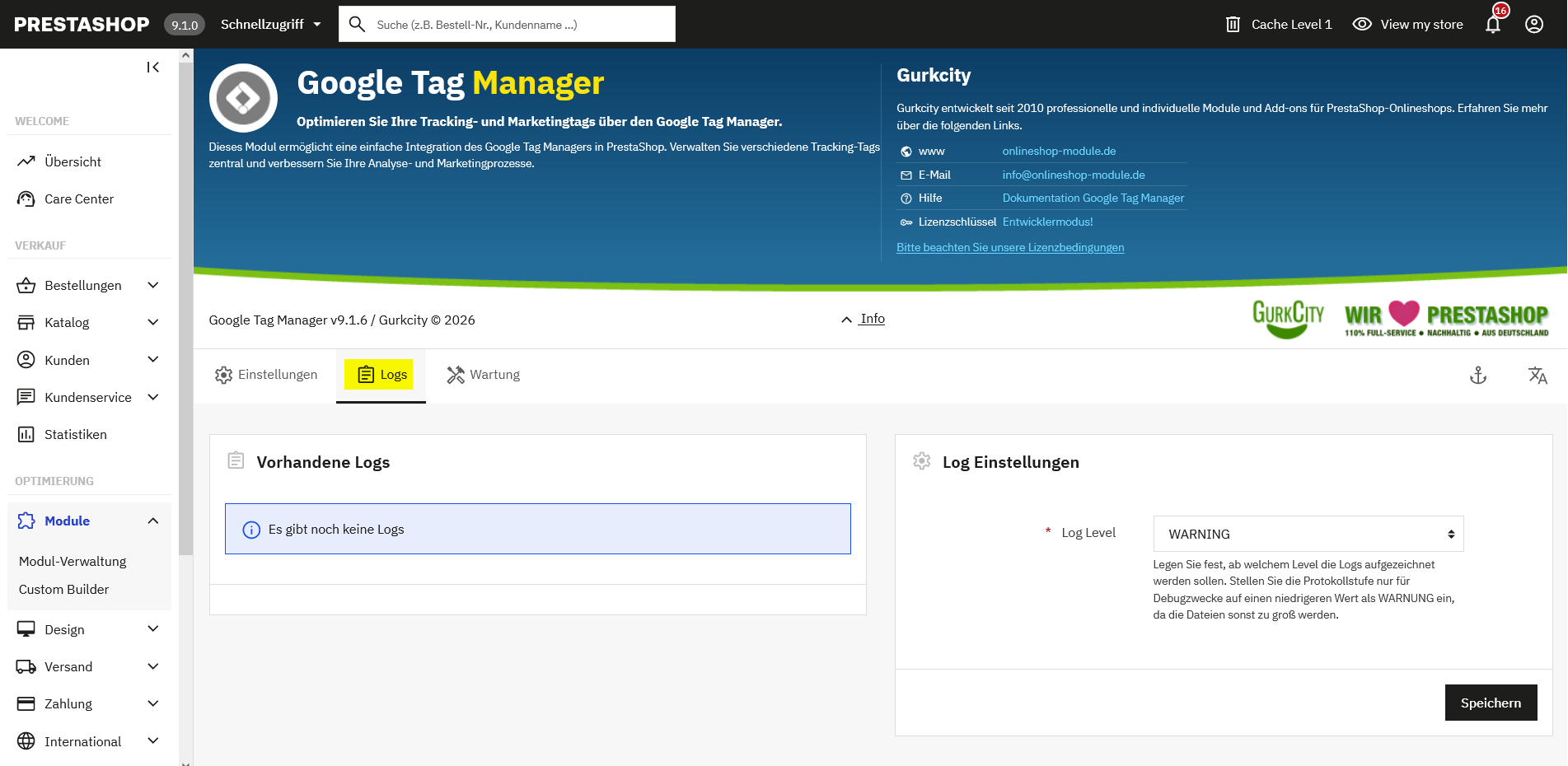Open the Schnellzugriff dropdown
This screenshot has width=1568, height=766.
pyautogui.click(x=271, y=25)
